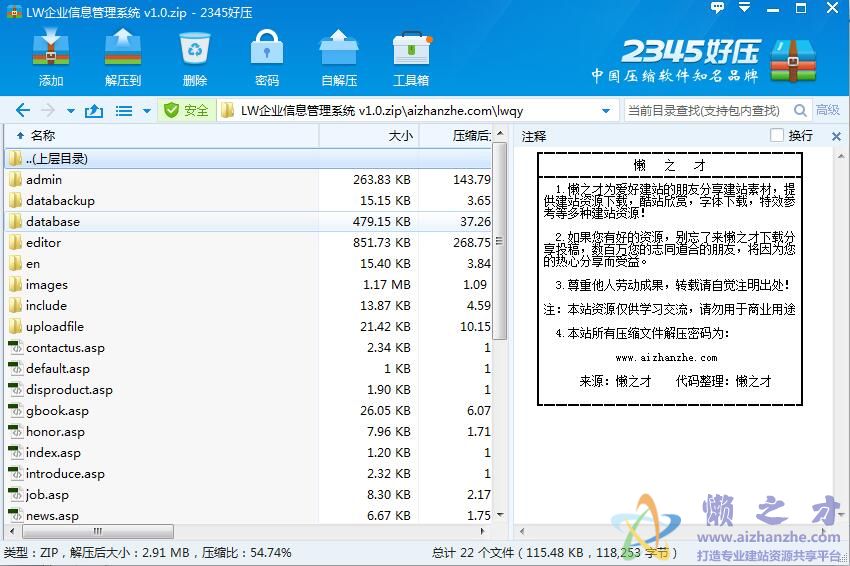Viewport: 850px width, 566px height.
Task: Select the ..(上层目录) parent folder row
Action: [x=248, y=158]
